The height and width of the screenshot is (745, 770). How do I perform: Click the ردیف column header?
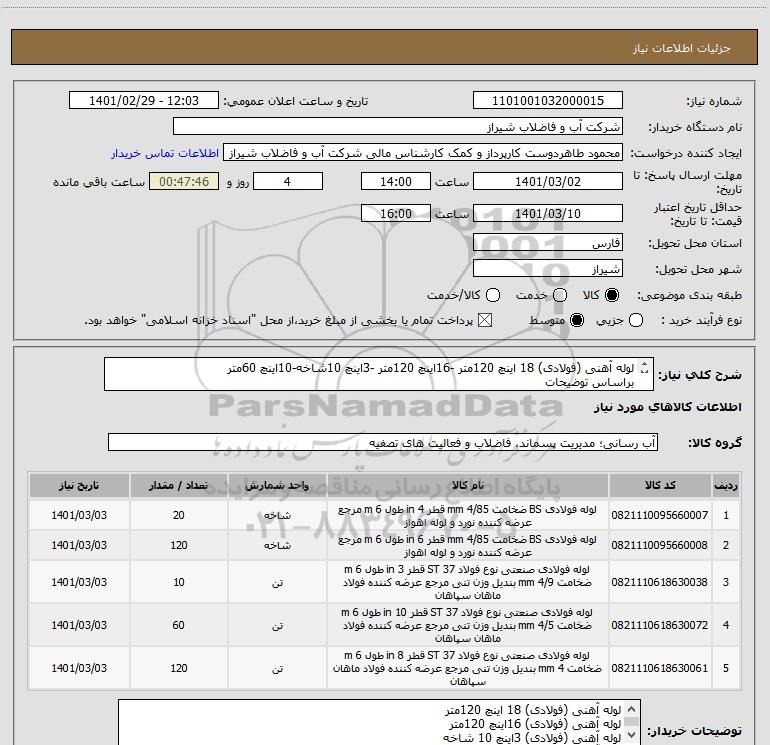pyautogui.click(x=726, y=485)
